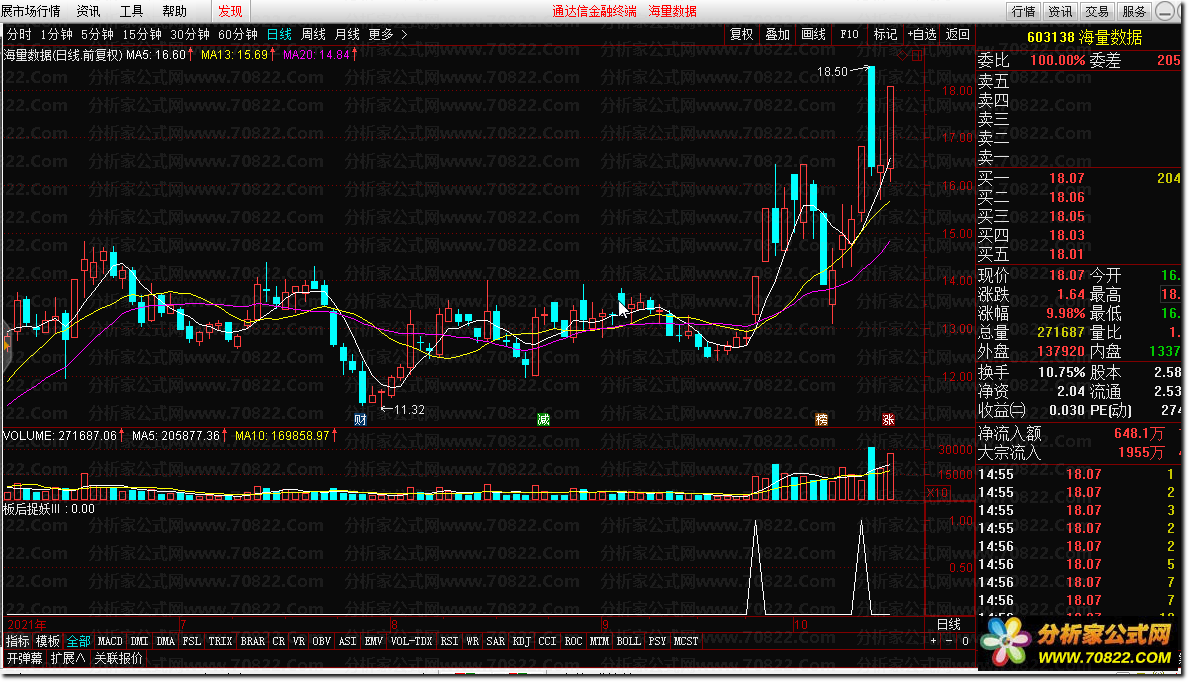Viewport: 1190px width, 682px height.
Task: Select the 15分钟 timeframe
Action: coord(142,34)
